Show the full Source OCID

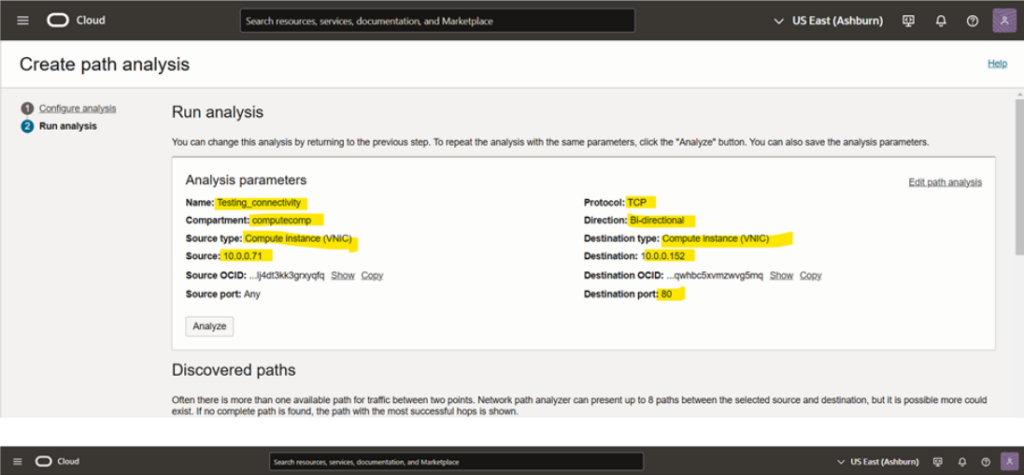[x=343, y=275]
